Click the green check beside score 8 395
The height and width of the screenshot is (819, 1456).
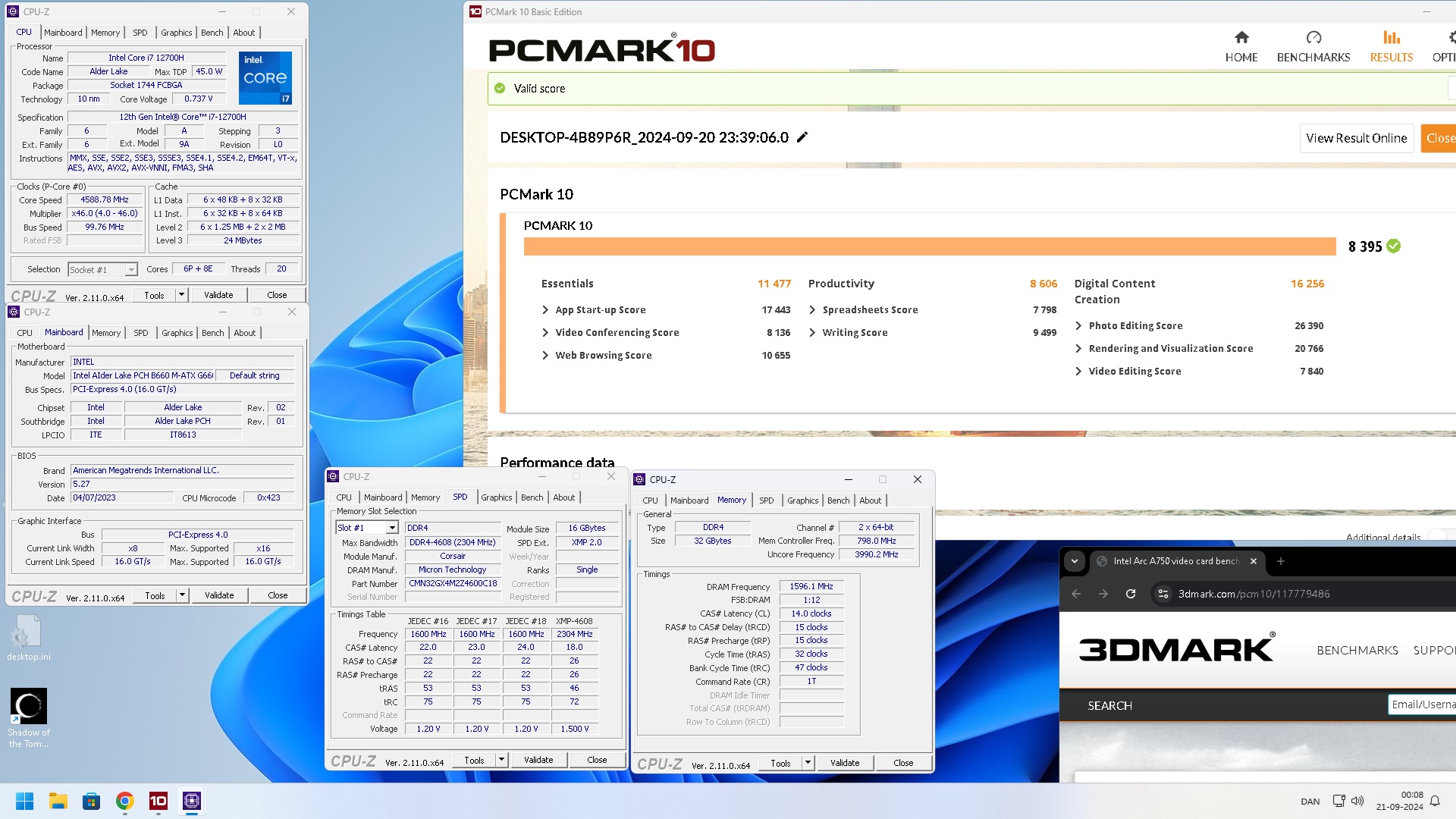coord(1394,246)
